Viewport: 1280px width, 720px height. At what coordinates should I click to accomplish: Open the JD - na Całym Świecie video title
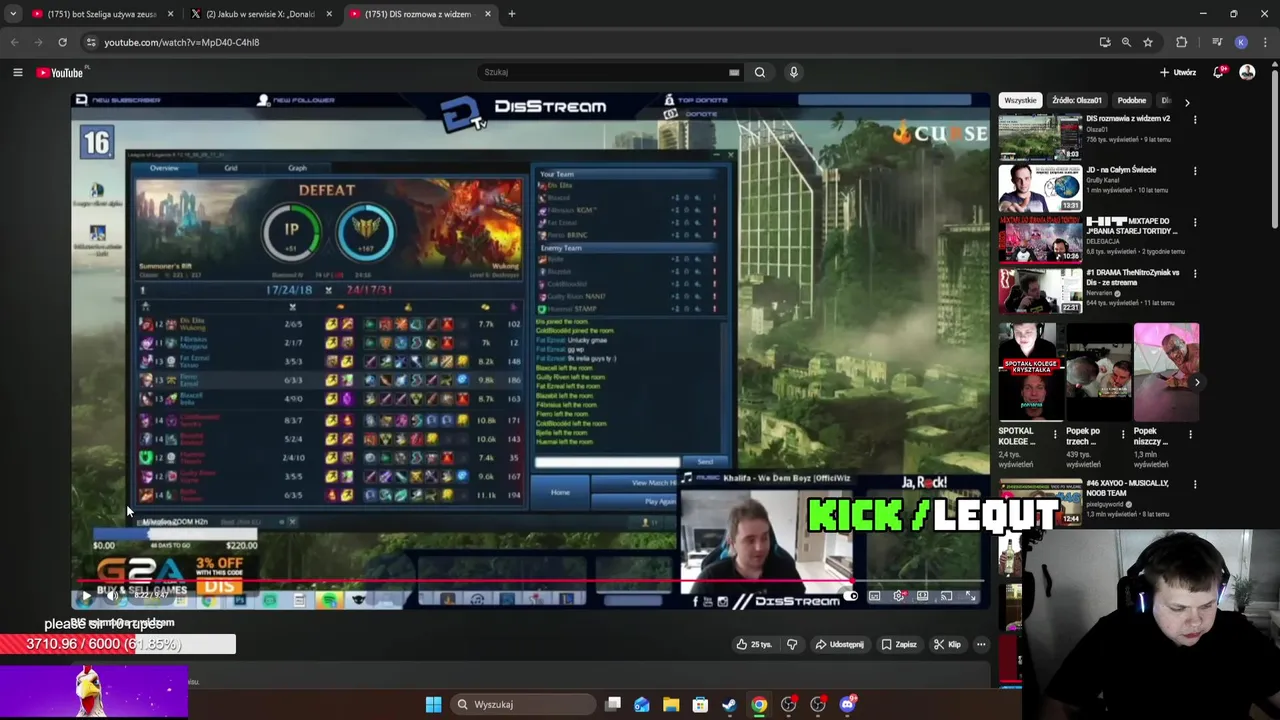coord(1121,170)
